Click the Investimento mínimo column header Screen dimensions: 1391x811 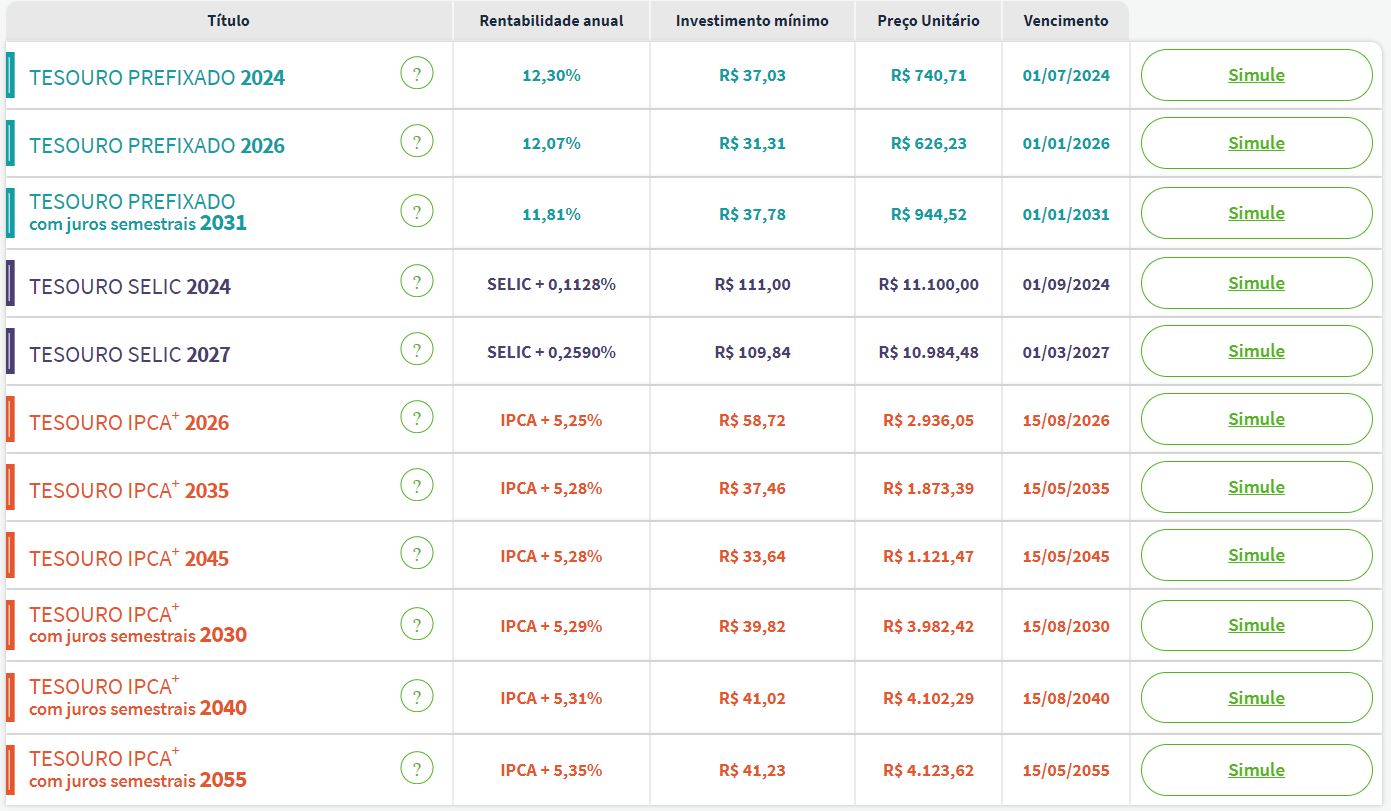pos(752,21)
